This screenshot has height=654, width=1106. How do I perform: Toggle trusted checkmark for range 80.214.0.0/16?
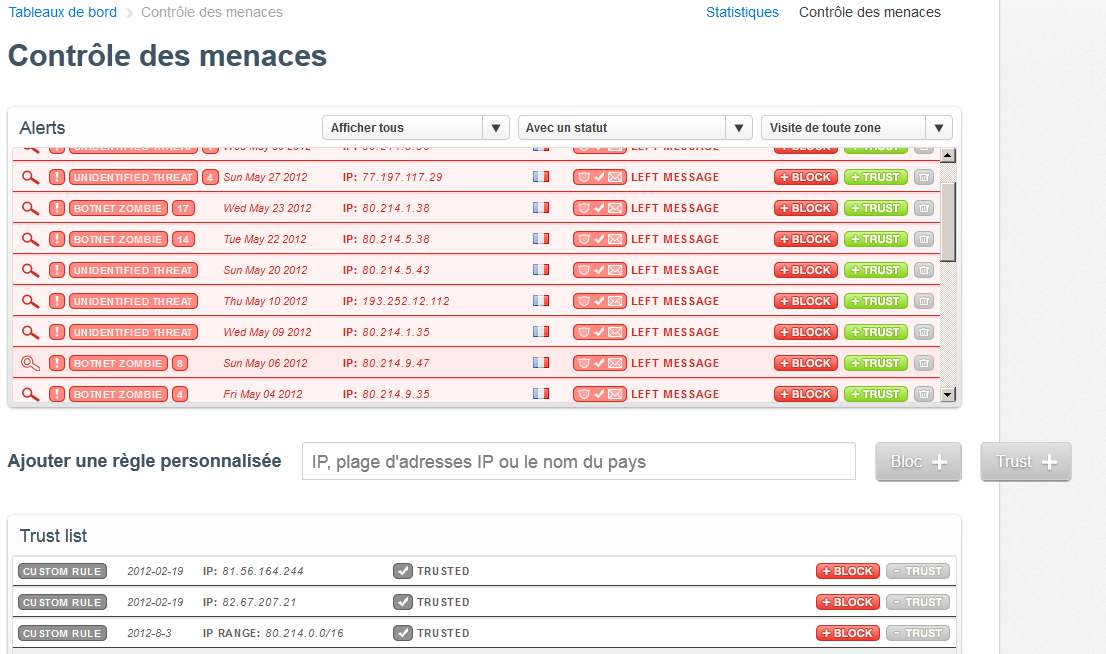[x=403, y=633]
